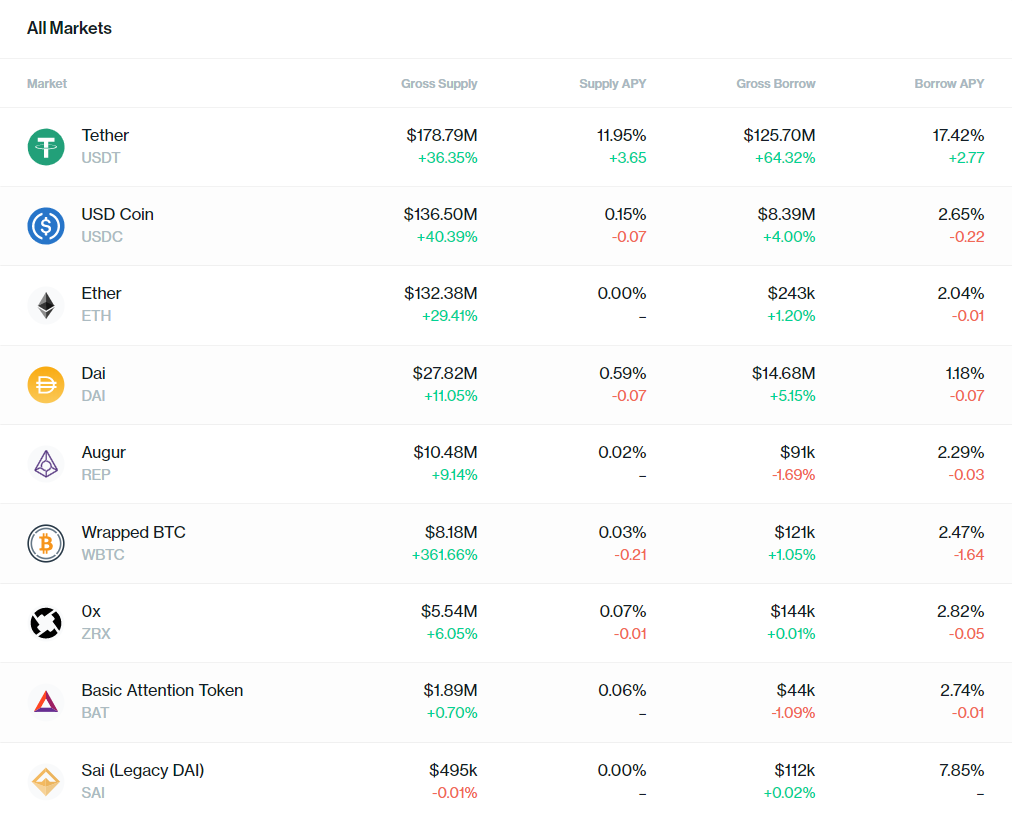Viewport: 1012px width, 818px height.
Task: Open the Basic Attention Token link
Action: click(162, 691)
